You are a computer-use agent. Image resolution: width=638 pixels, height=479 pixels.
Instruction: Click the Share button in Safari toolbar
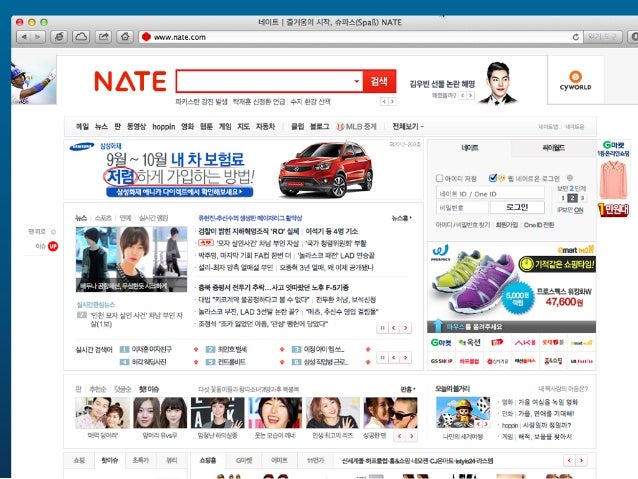click(x=103, y=37)
